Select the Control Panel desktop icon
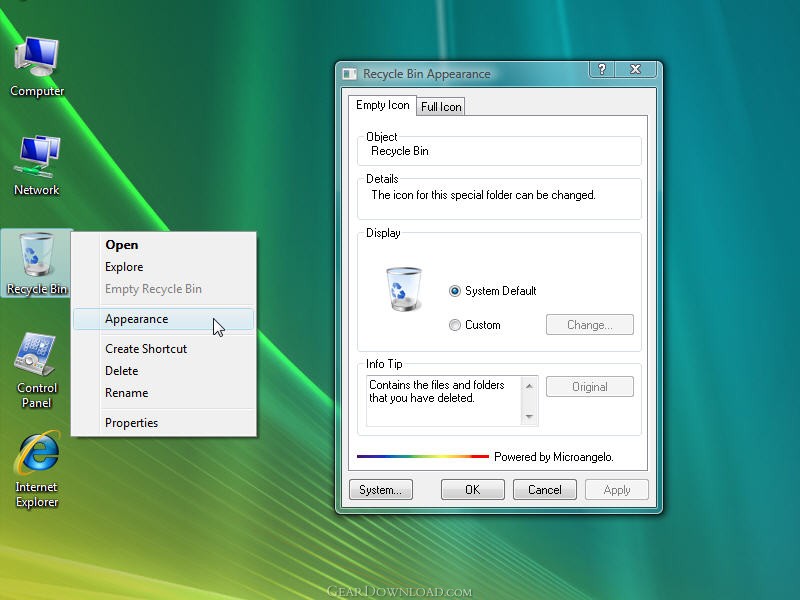 click(x=36, y=370)
